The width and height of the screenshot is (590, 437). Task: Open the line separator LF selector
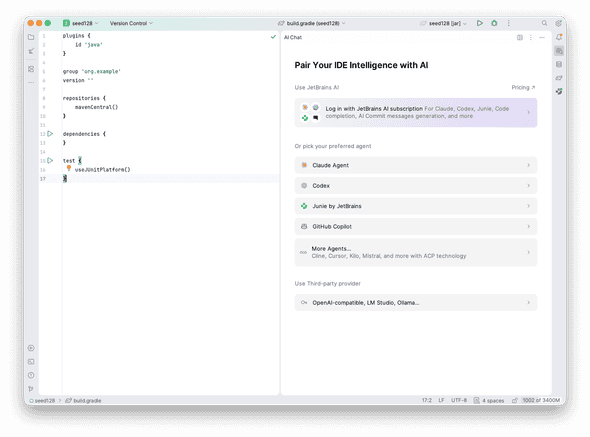(x=441, y=400)
